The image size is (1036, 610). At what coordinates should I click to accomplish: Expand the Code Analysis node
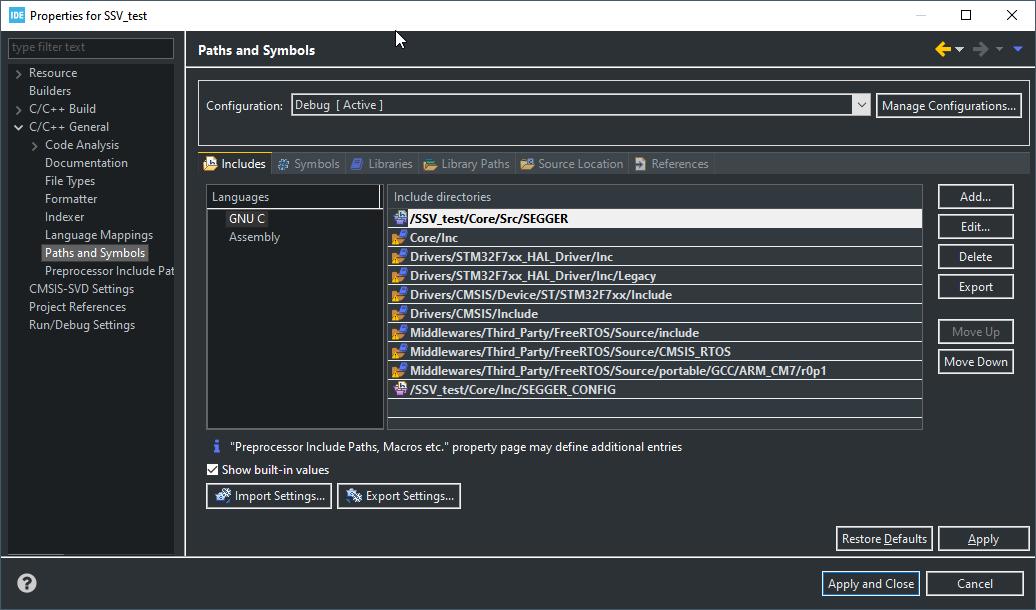pyautogui.click(x=35, y=145)
